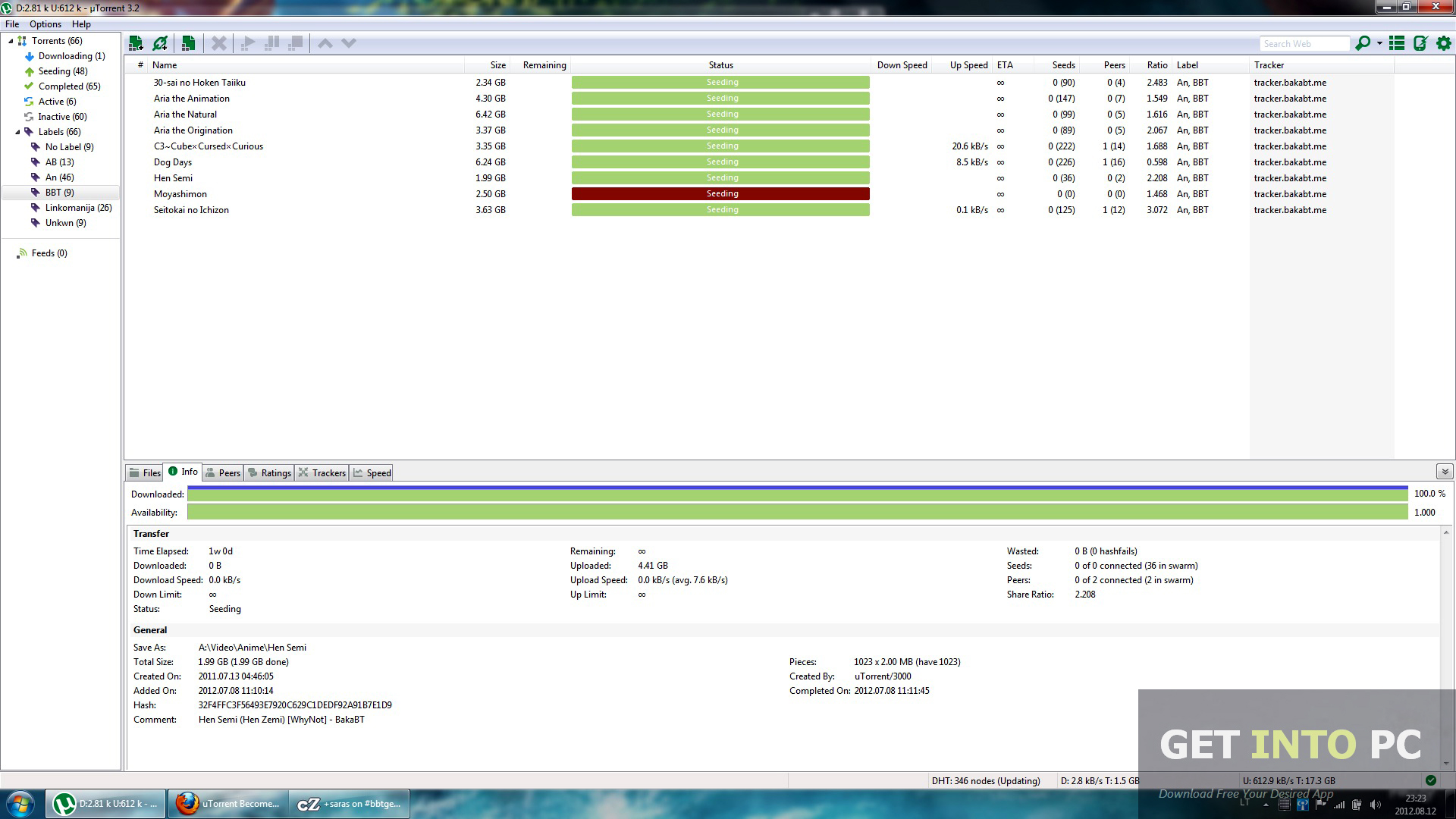Sort by the Tracker column header

[1321, 65]
